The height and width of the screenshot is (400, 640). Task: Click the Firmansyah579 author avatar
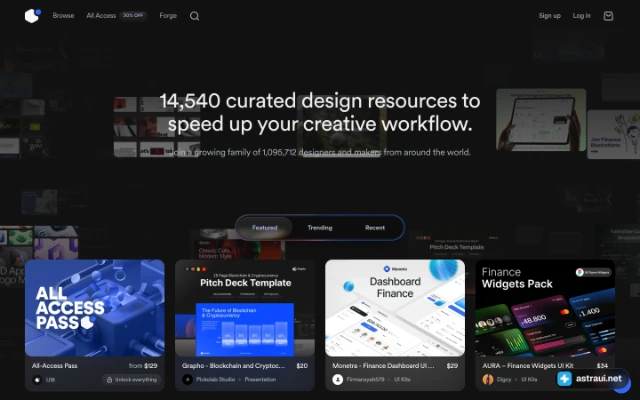pos(338,380)
